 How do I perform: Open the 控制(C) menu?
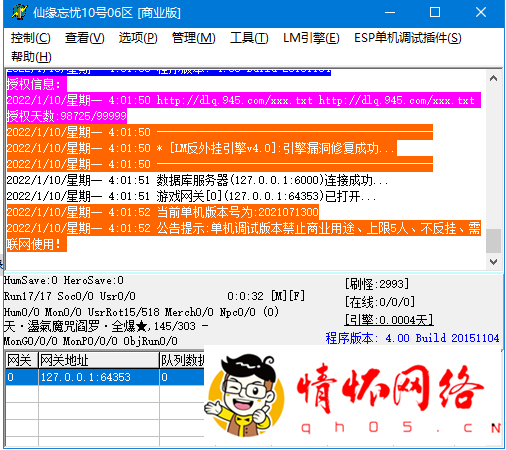point(30,38)
